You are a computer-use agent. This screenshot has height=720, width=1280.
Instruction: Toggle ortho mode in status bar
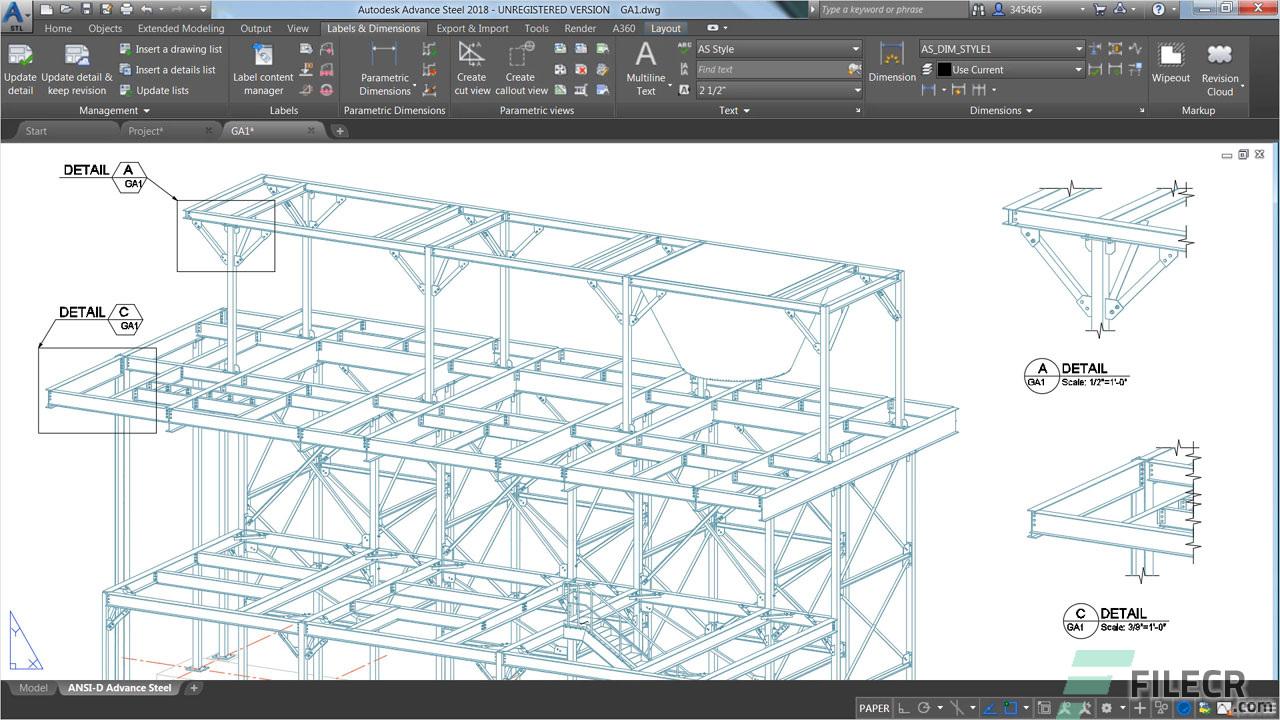(904, 708)
